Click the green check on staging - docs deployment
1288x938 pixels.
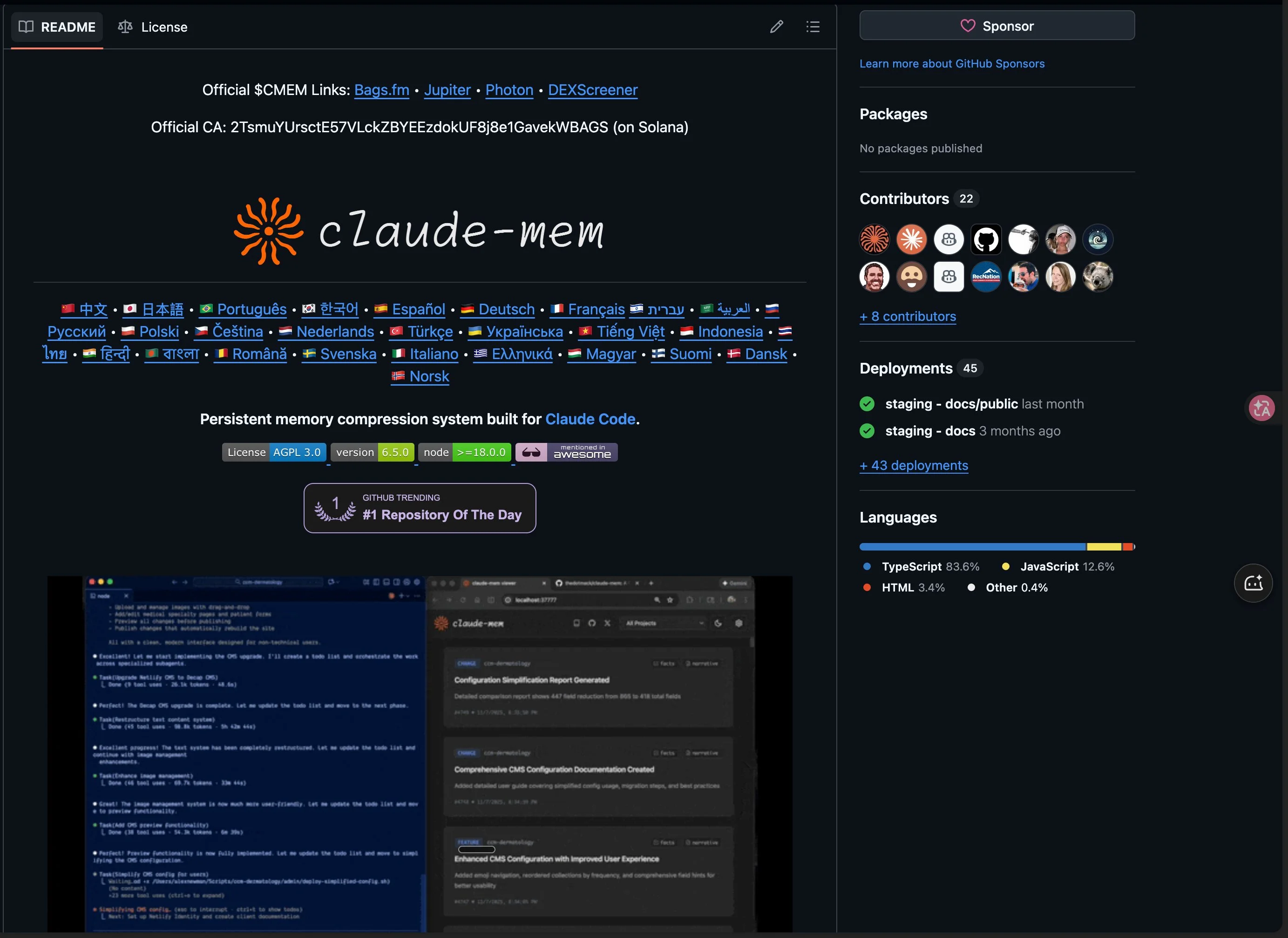(867, 431)
